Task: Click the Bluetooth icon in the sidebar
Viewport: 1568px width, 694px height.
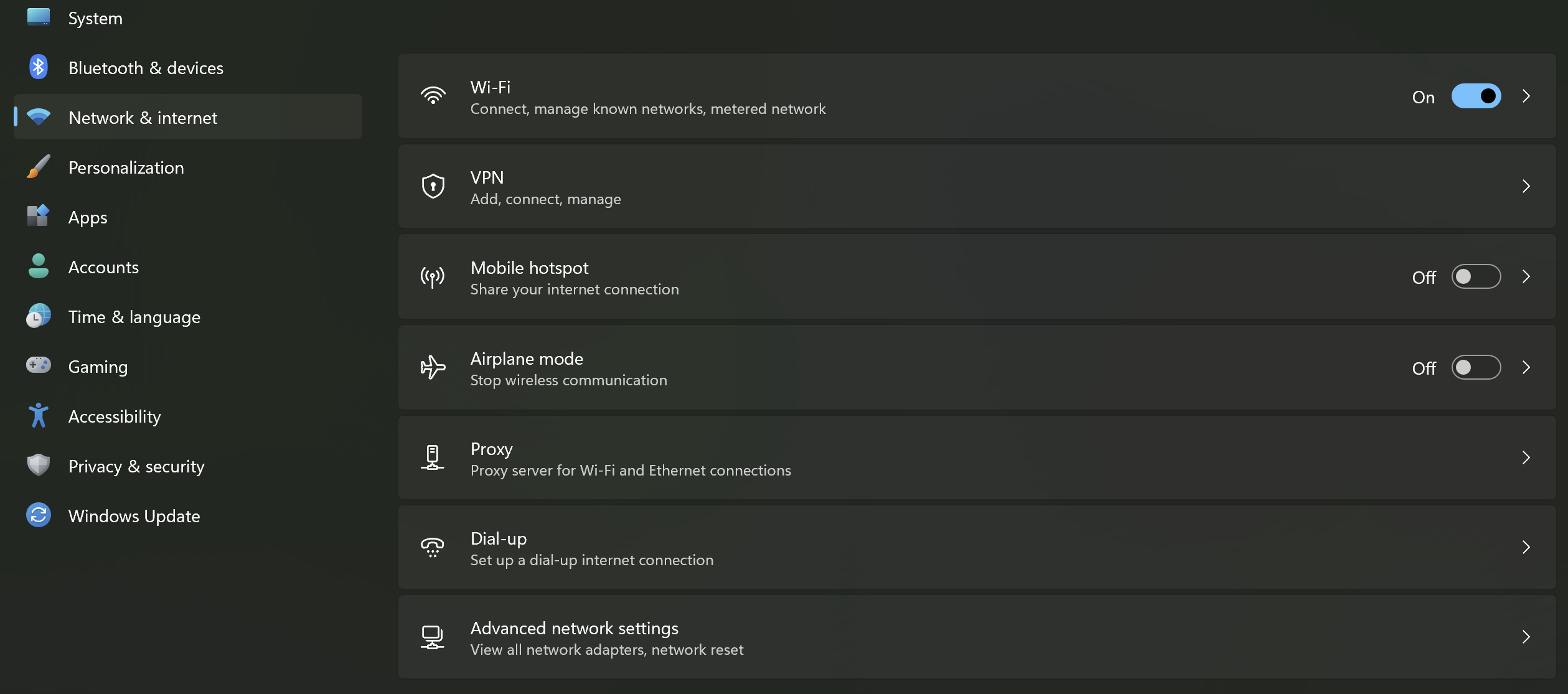Action: pyautogui.click(x=38, y=67)
